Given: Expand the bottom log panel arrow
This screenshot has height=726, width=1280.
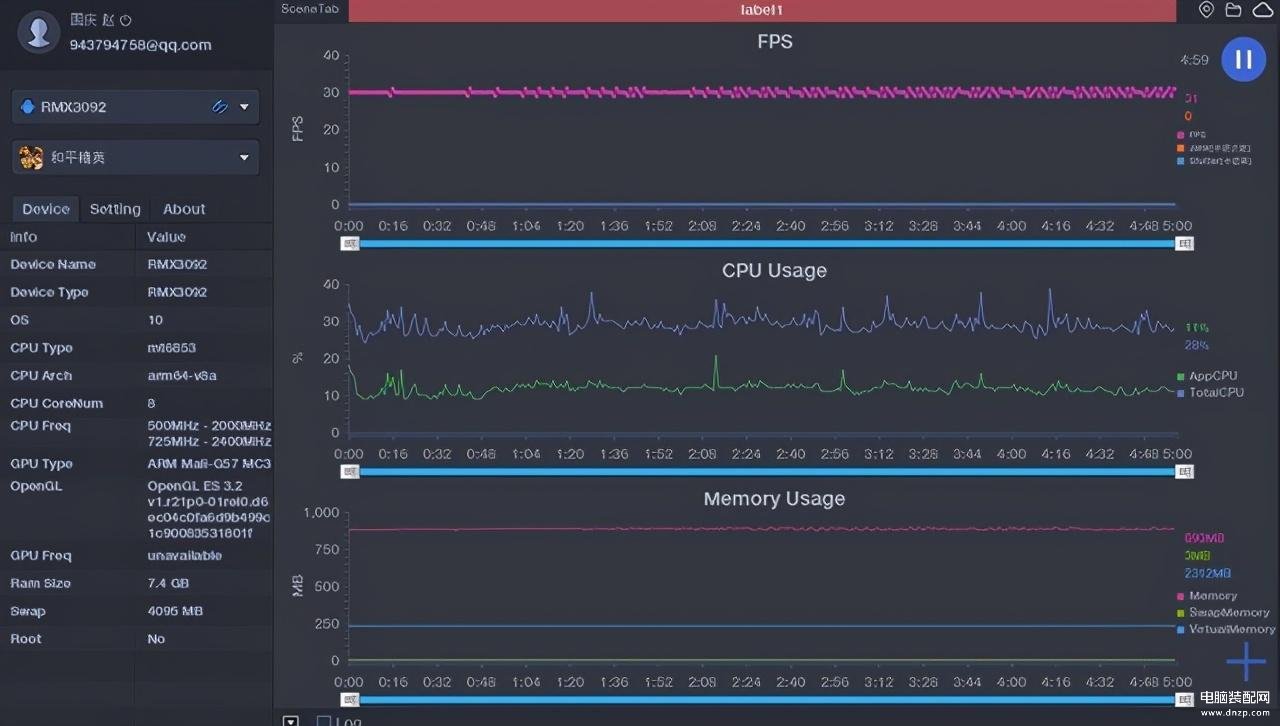Looking at the screenshot, I should [291, 721].
